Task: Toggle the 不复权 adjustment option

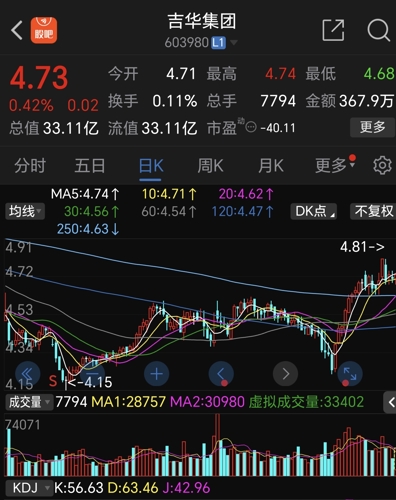Action: [373, 211]
